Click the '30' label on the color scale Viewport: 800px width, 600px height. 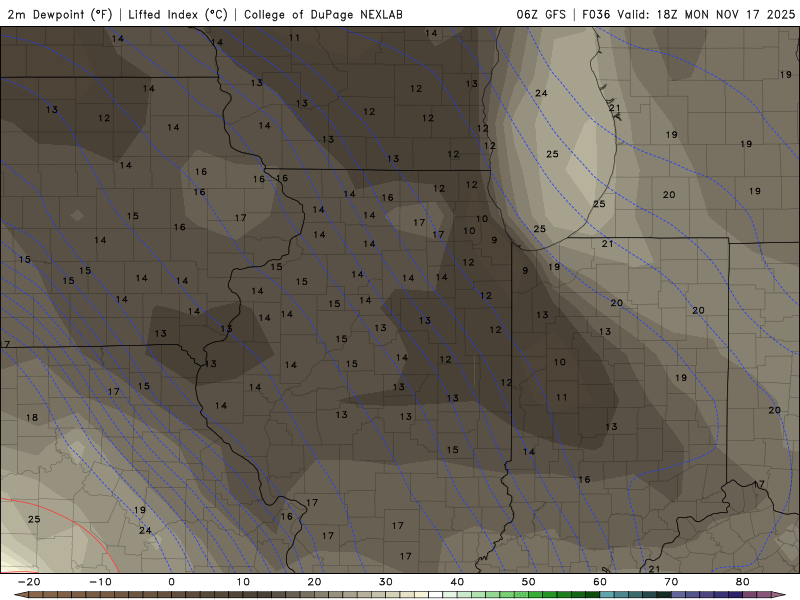coord(386,582)
